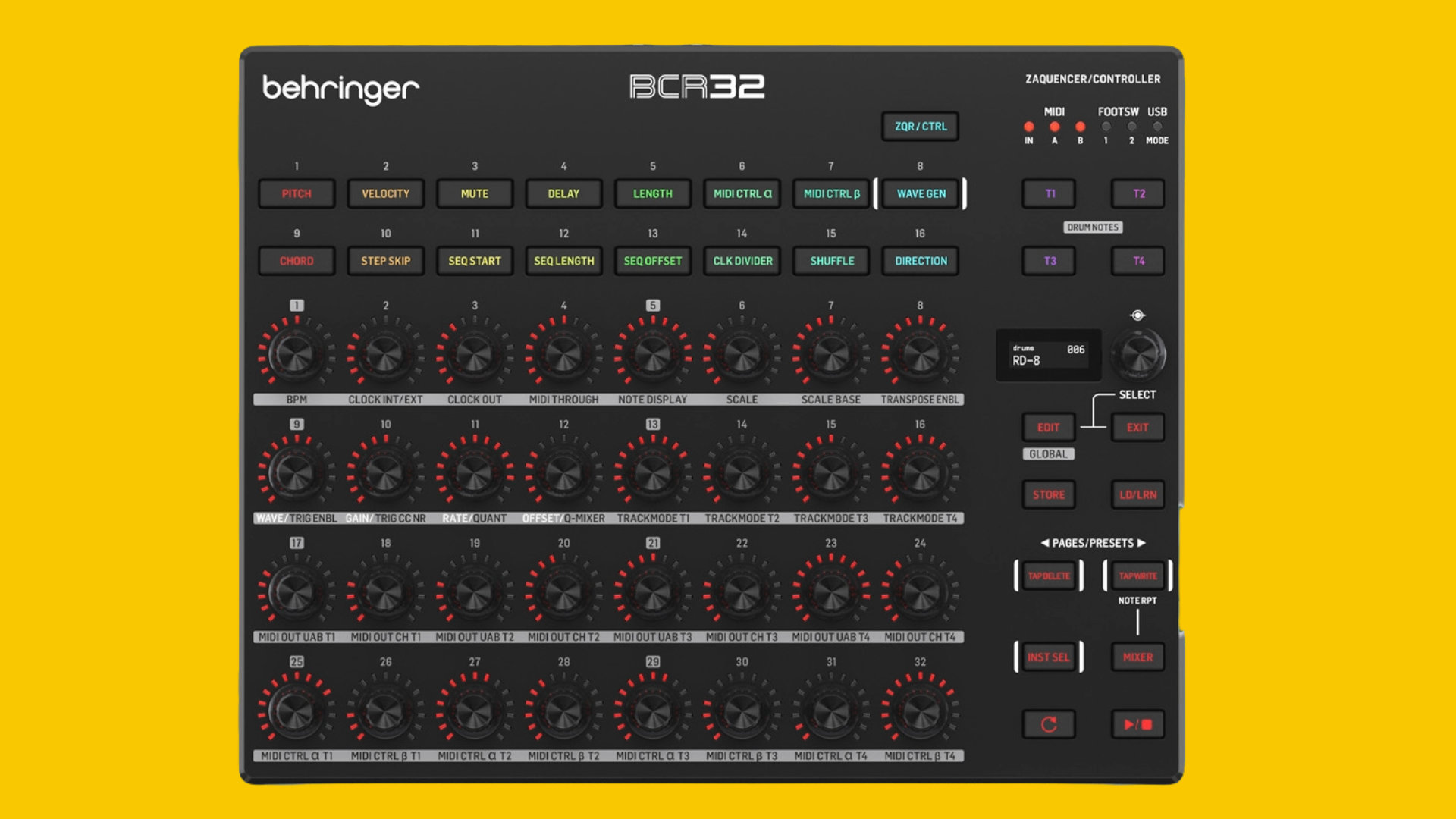Click the SCALE BASE knob
Viewport: 1456px width, 819px height.
point(831,354)
